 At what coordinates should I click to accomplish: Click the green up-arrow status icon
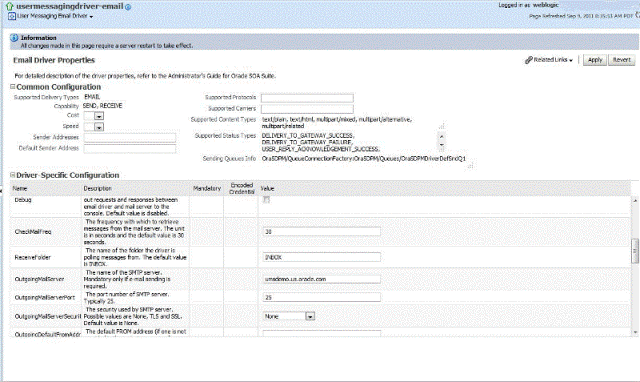coord(9,6)
